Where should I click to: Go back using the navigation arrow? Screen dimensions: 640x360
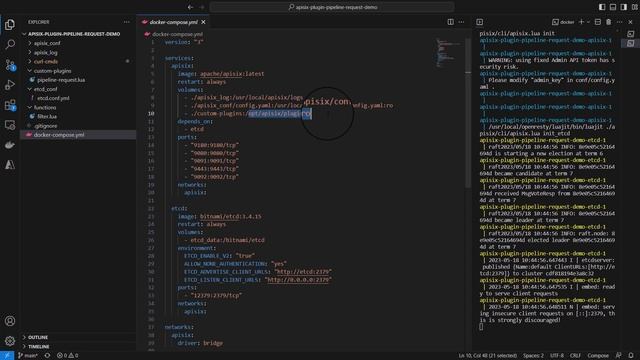pos(190,7)
